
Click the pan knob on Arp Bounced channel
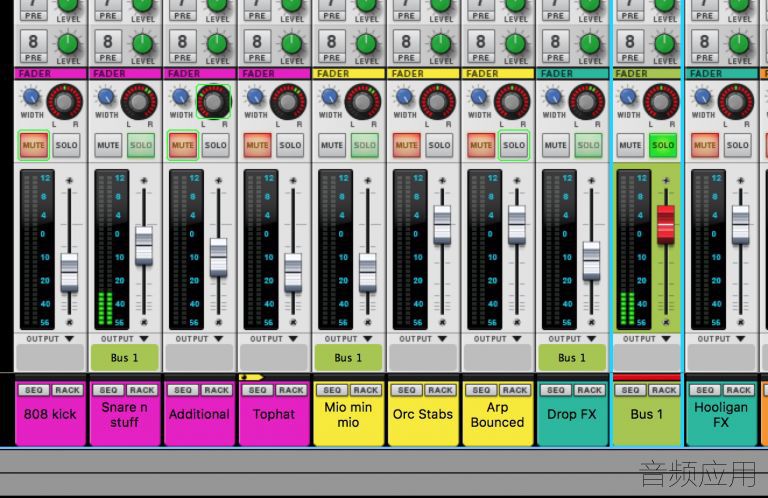pyautogui.click(x=512, y=102)
